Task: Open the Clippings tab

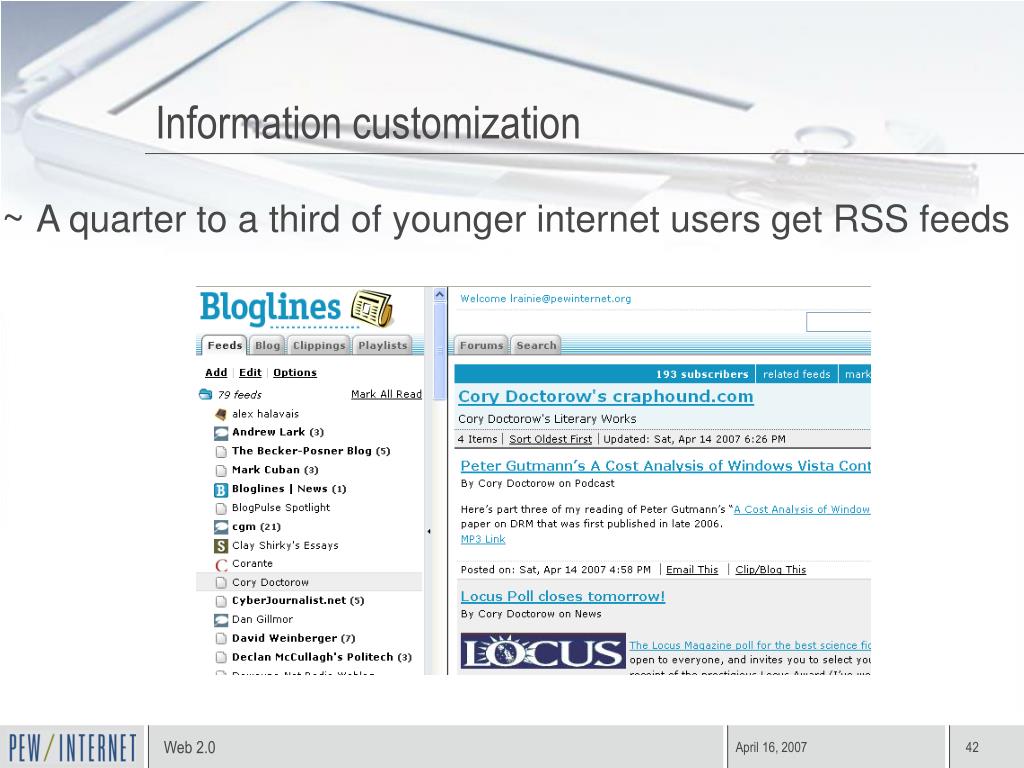Action: (x=319, y=345)
